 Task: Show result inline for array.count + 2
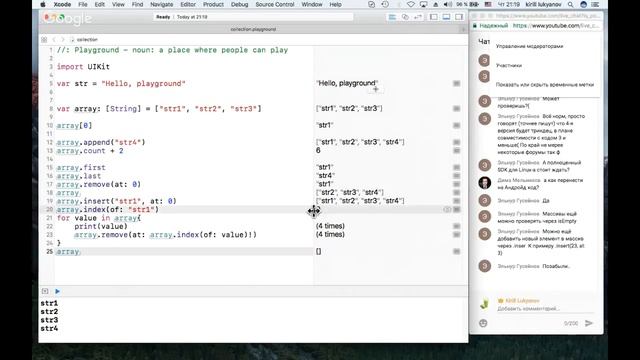pos(456,151)
